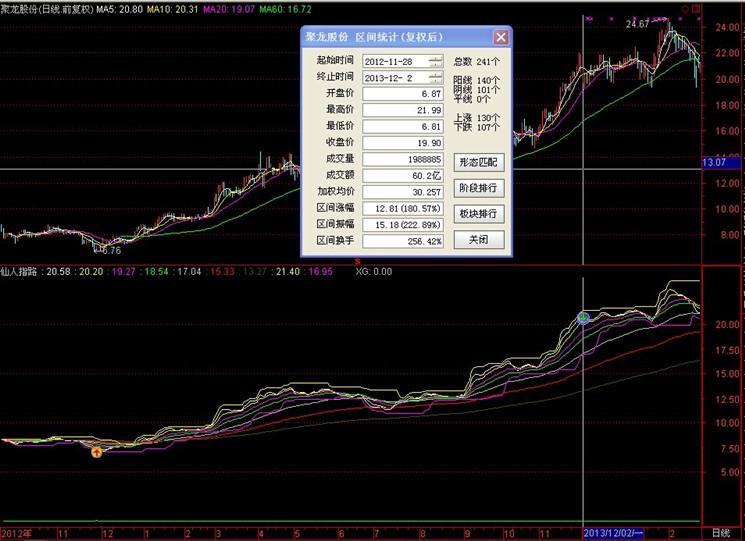Viewport: 745px width, 541px height.
Task: Click the chart title 聚龙股份(日线.前复权)
Action: (x=47, y=9)
